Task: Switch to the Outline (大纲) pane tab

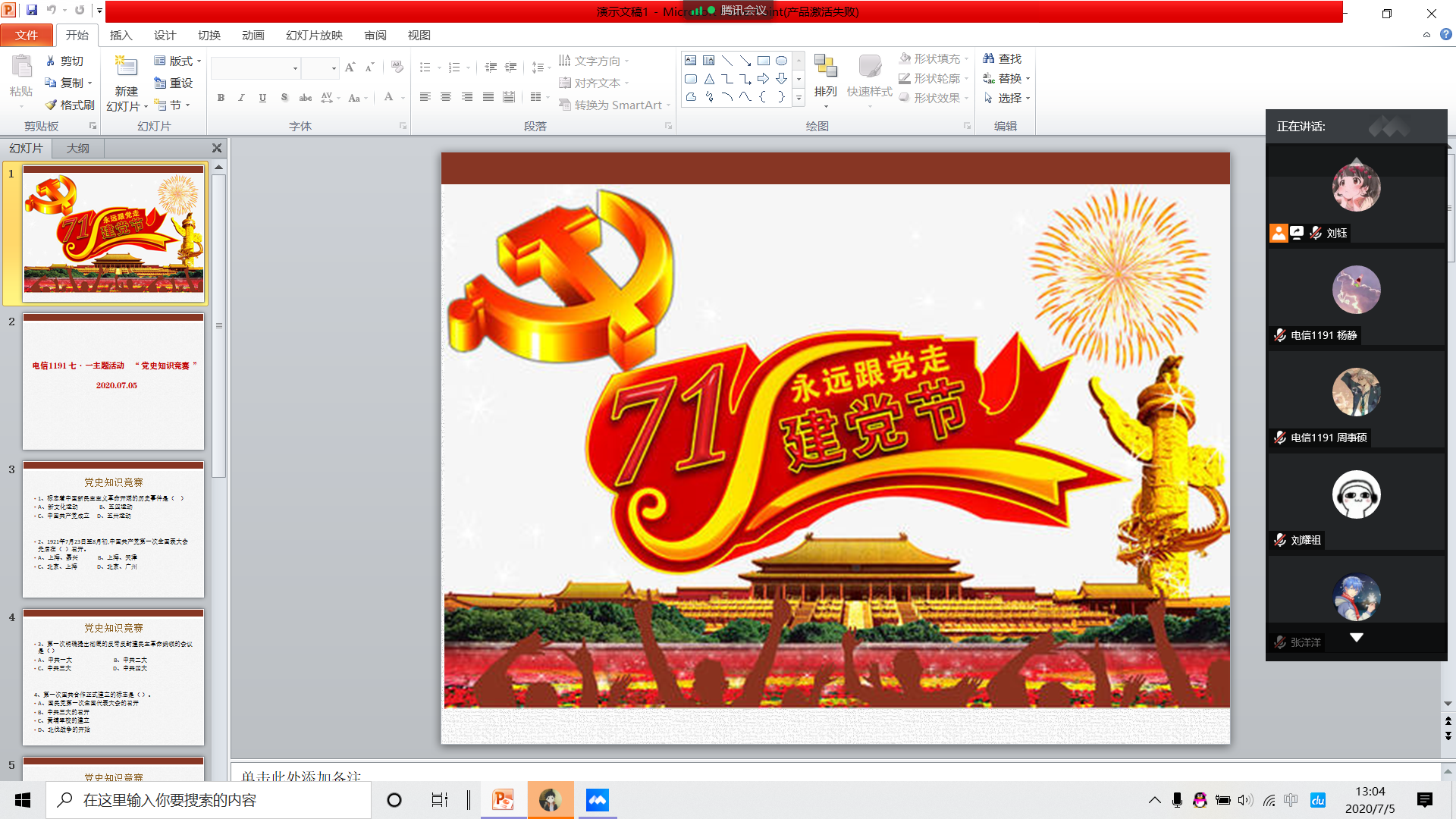Action: point(77,148)
